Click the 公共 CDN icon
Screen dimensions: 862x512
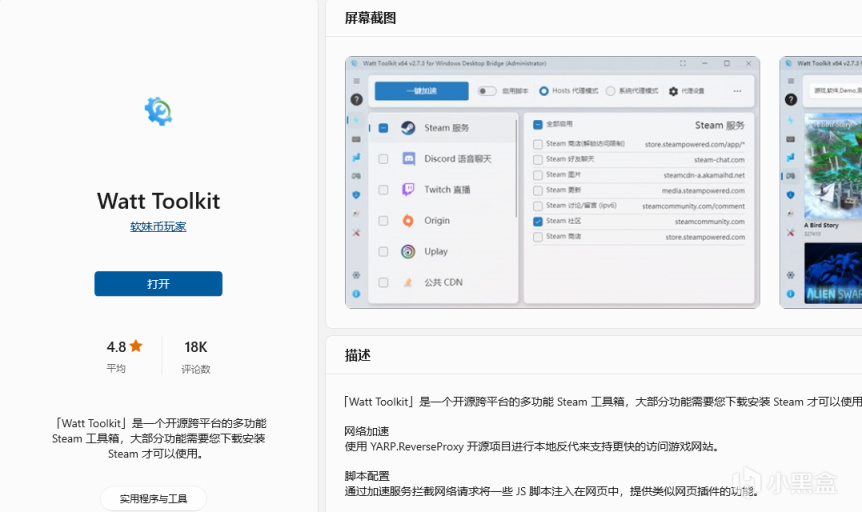click(x=408, y=283)
